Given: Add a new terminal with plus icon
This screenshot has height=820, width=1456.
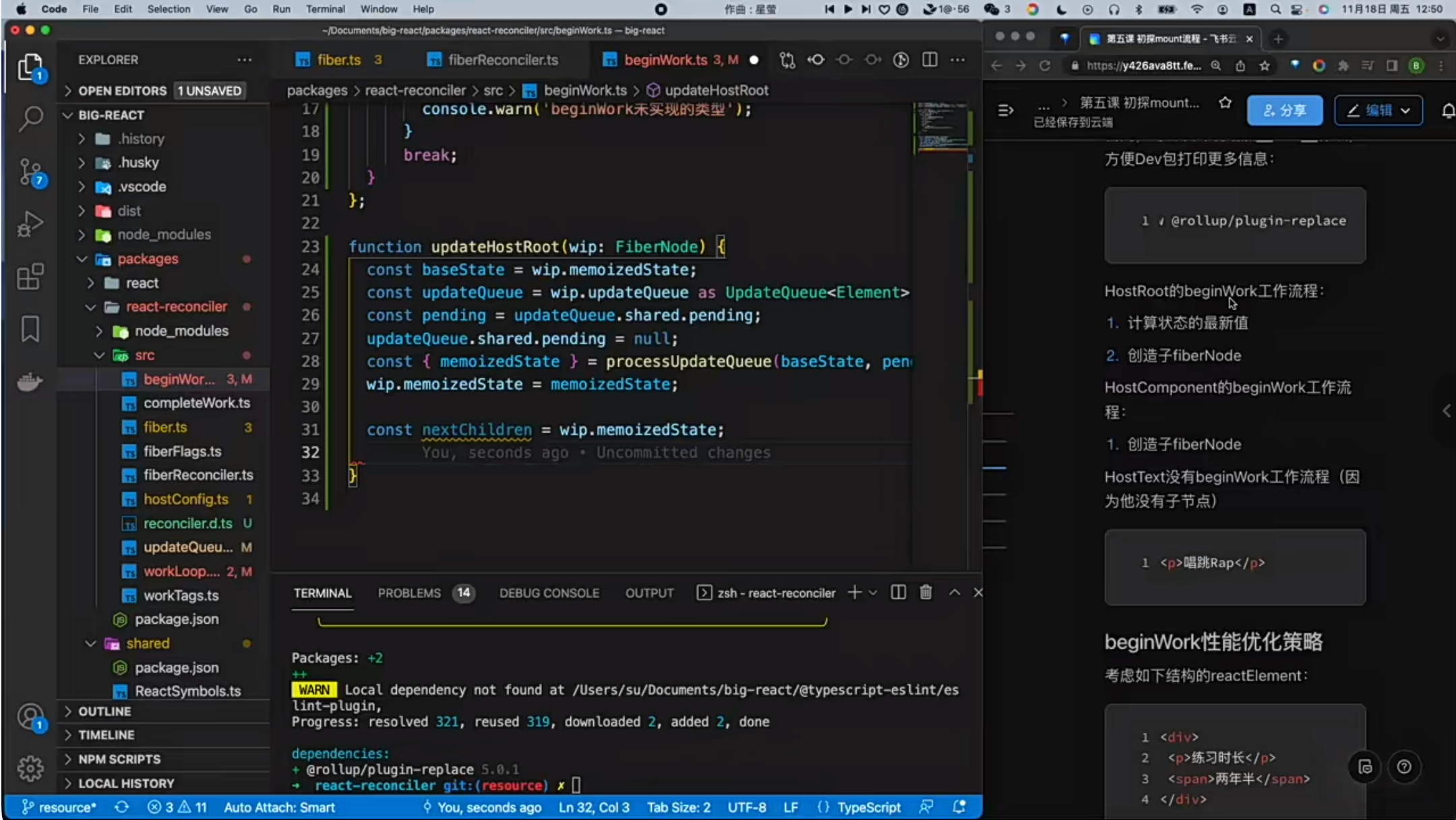Looking at the screenshot, I should tap(855, 592).
